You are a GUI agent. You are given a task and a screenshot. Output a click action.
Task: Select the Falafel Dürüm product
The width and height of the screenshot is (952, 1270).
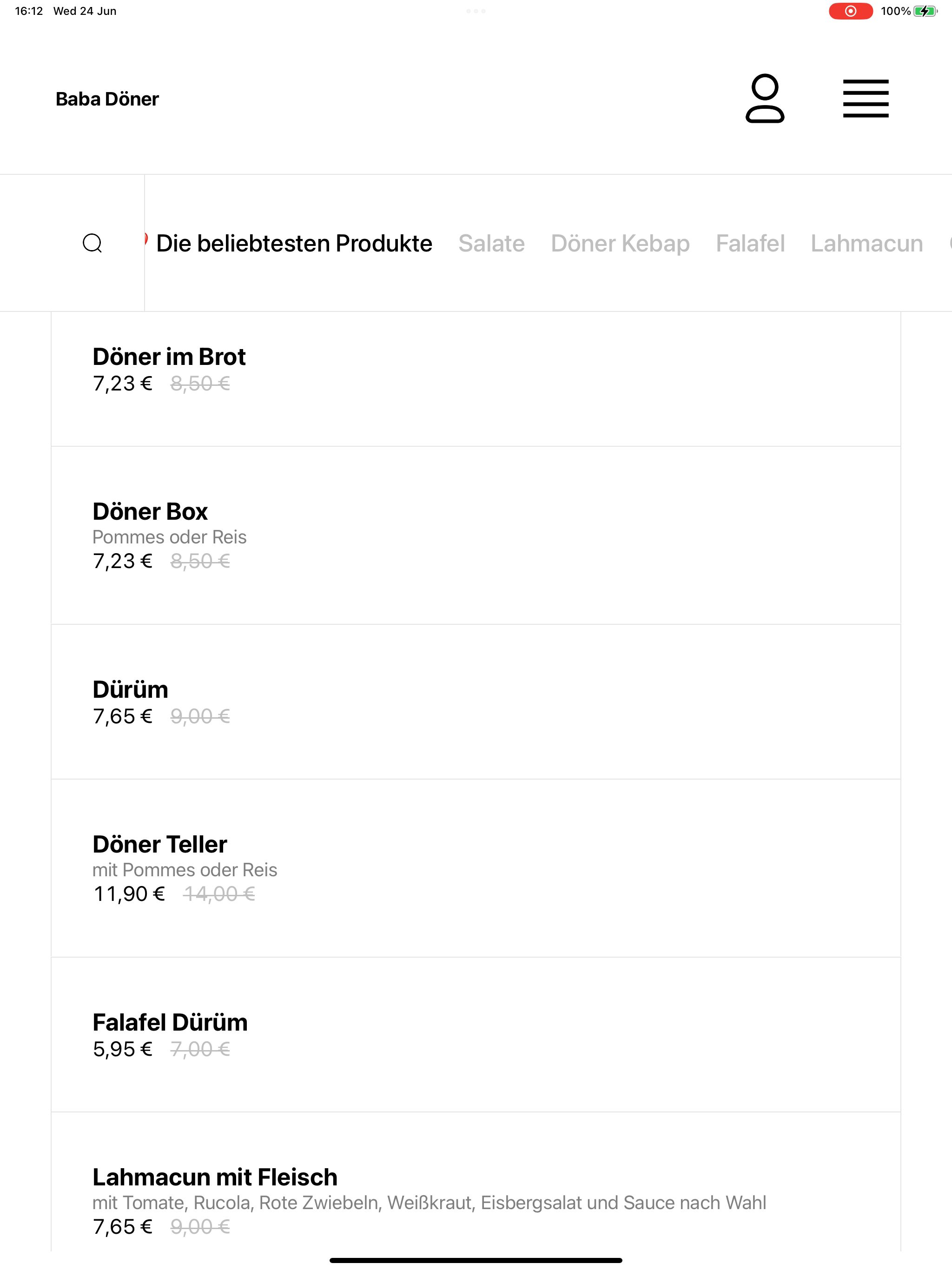point(476,1035)
